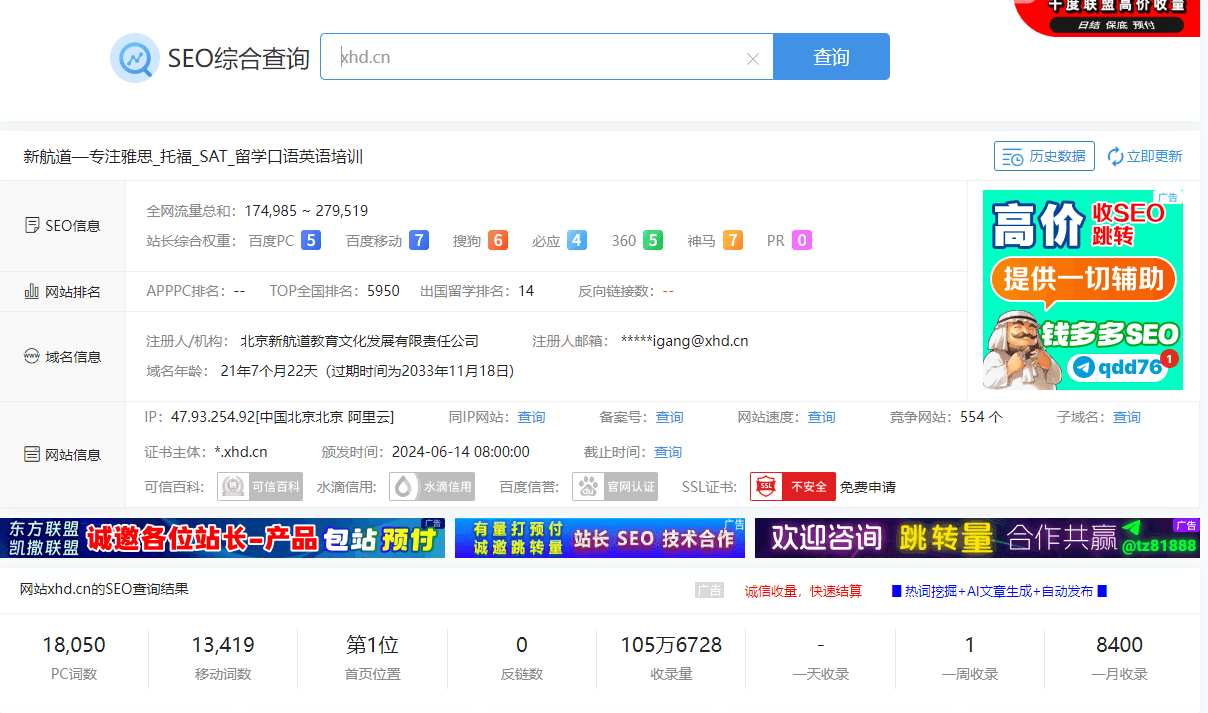The image size is (1208, 713).
Task: Click 颁发时间 value 2024-06-14 08:00:00
Action: point(461,452)
